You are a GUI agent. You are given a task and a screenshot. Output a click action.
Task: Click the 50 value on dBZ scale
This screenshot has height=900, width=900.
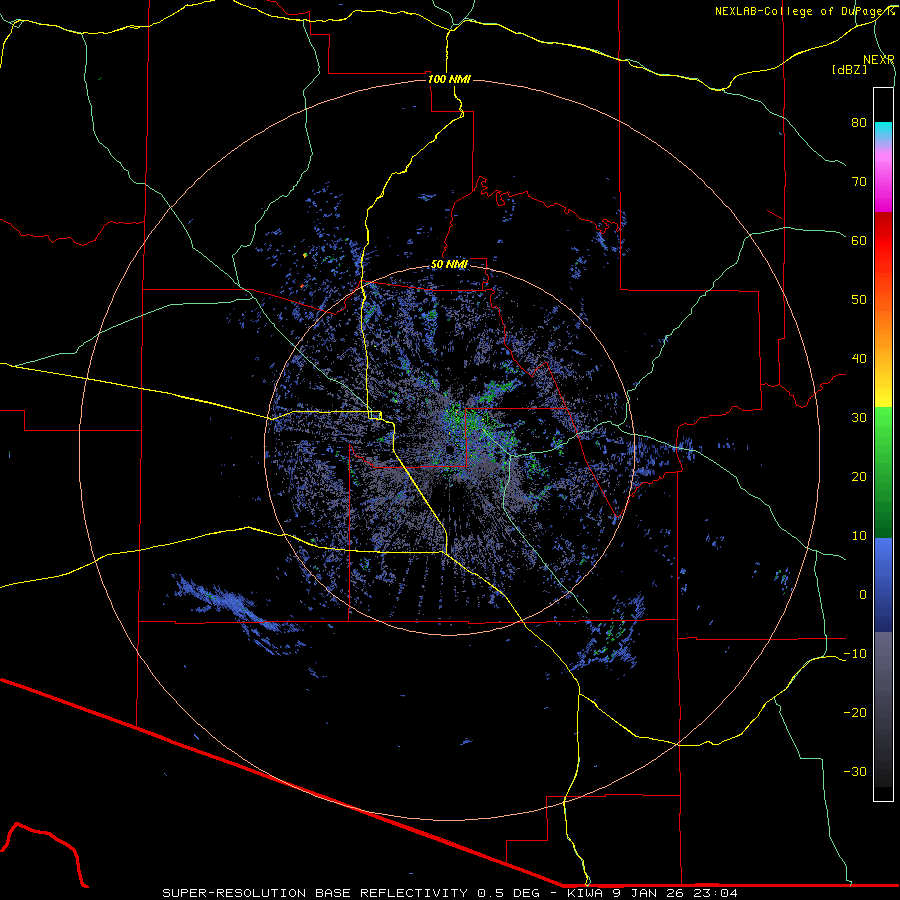pos(859,300)
